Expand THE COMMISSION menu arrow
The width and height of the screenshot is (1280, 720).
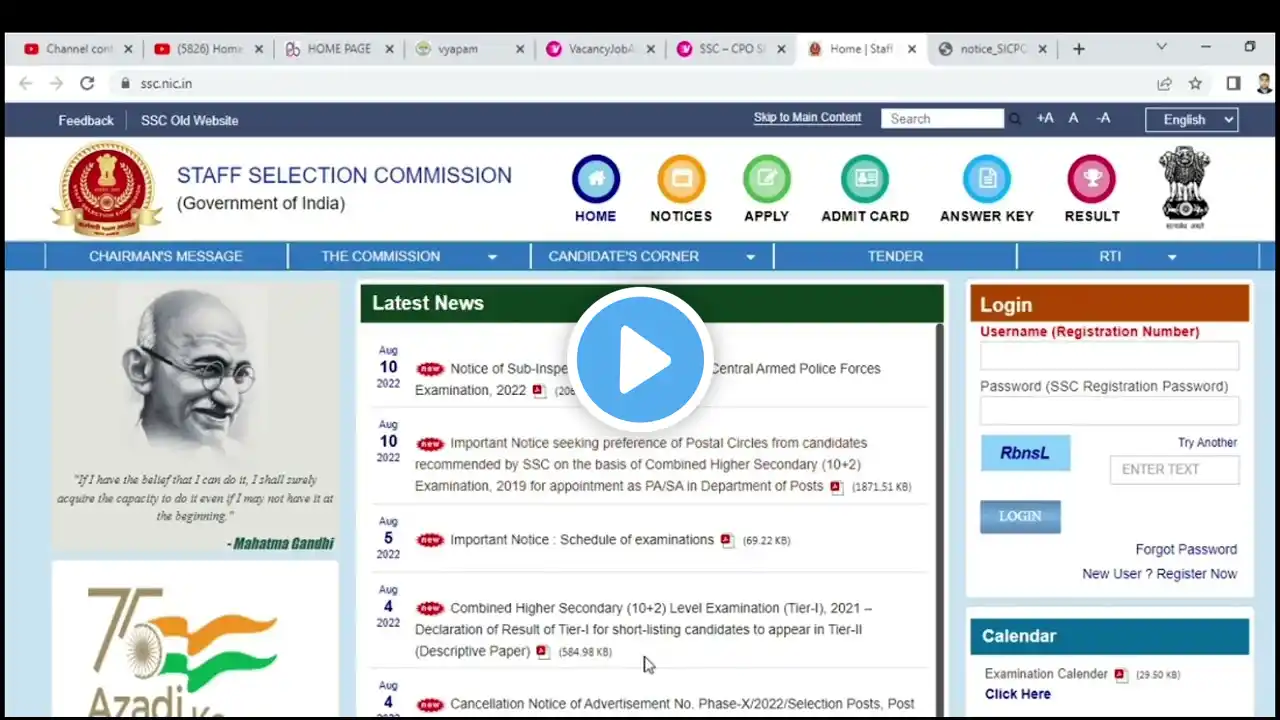pyautogui.click(x=492, y=257)
